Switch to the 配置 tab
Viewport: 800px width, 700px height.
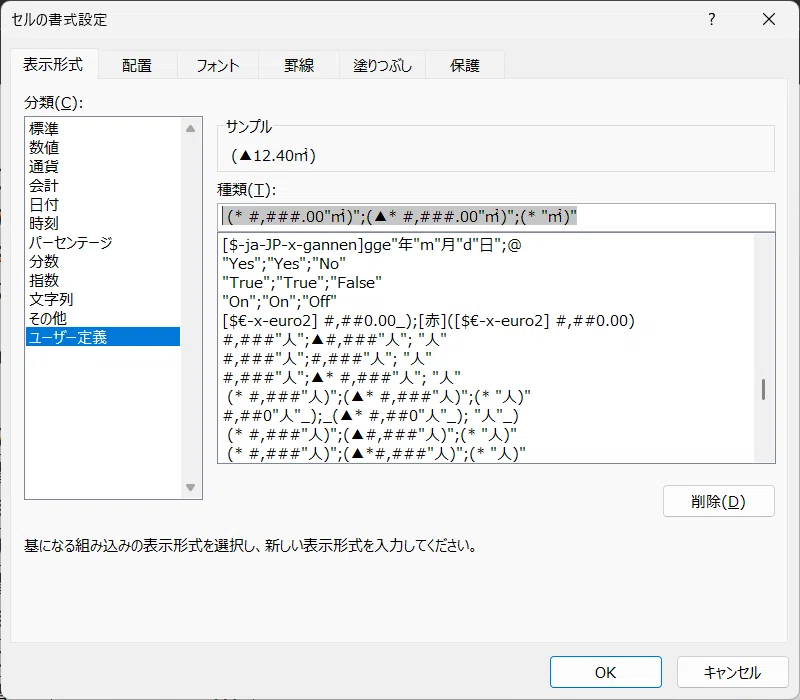coord(137,65)
